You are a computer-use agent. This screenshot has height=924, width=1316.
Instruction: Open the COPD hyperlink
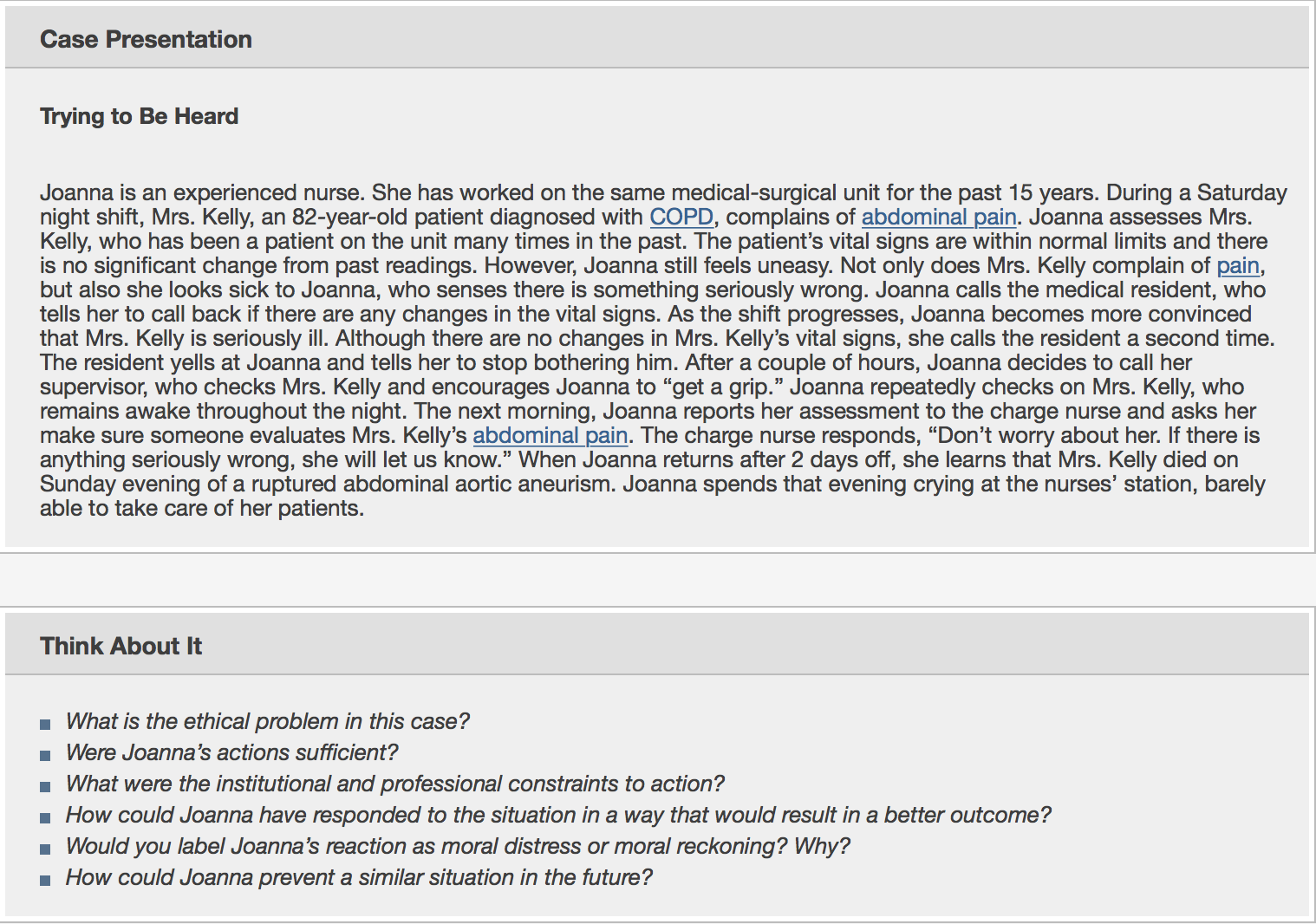(681, 217)
